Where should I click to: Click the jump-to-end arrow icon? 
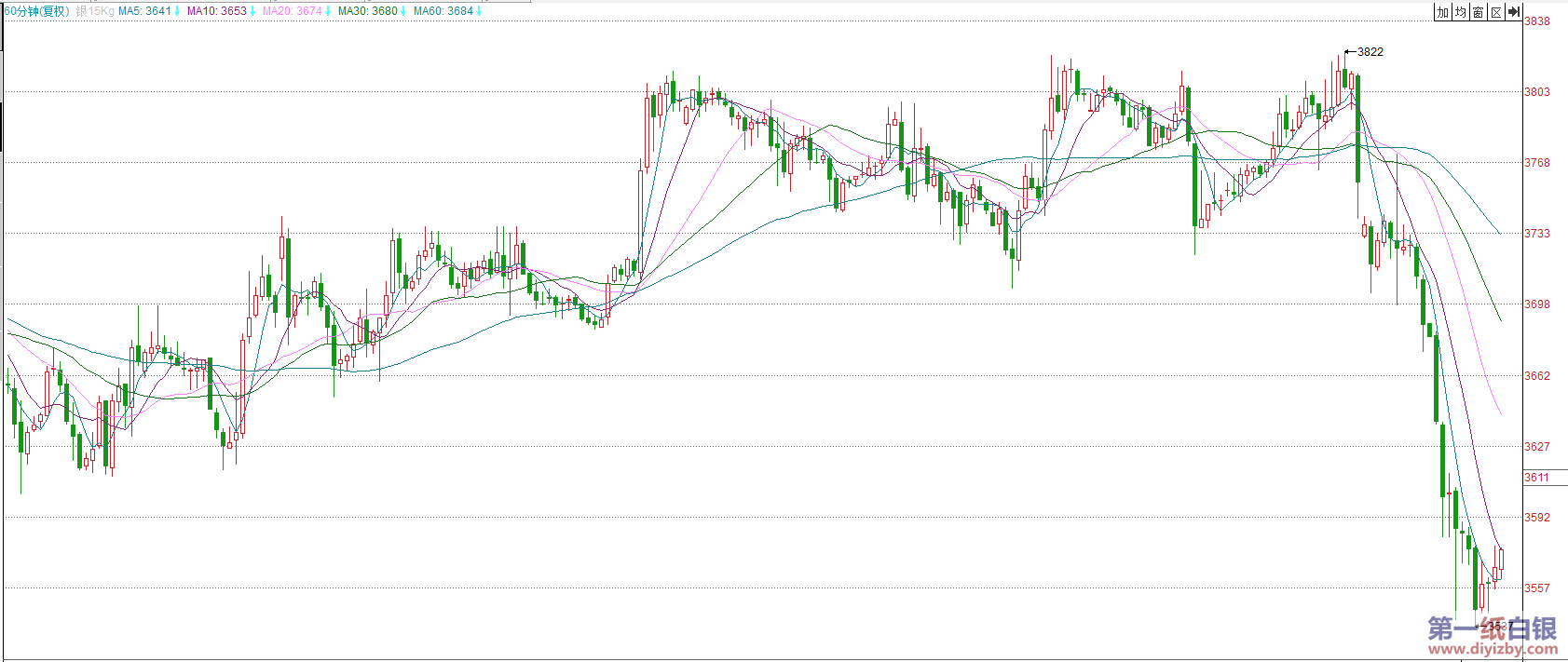pos(1514,12)
